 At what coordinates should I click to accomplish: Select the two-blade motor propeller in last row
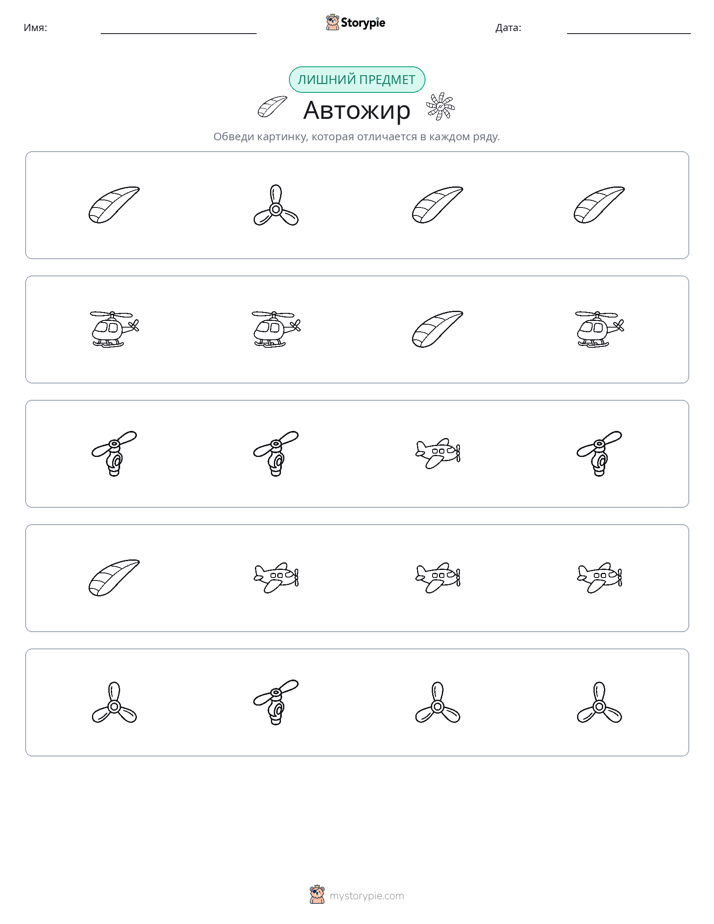276,702
